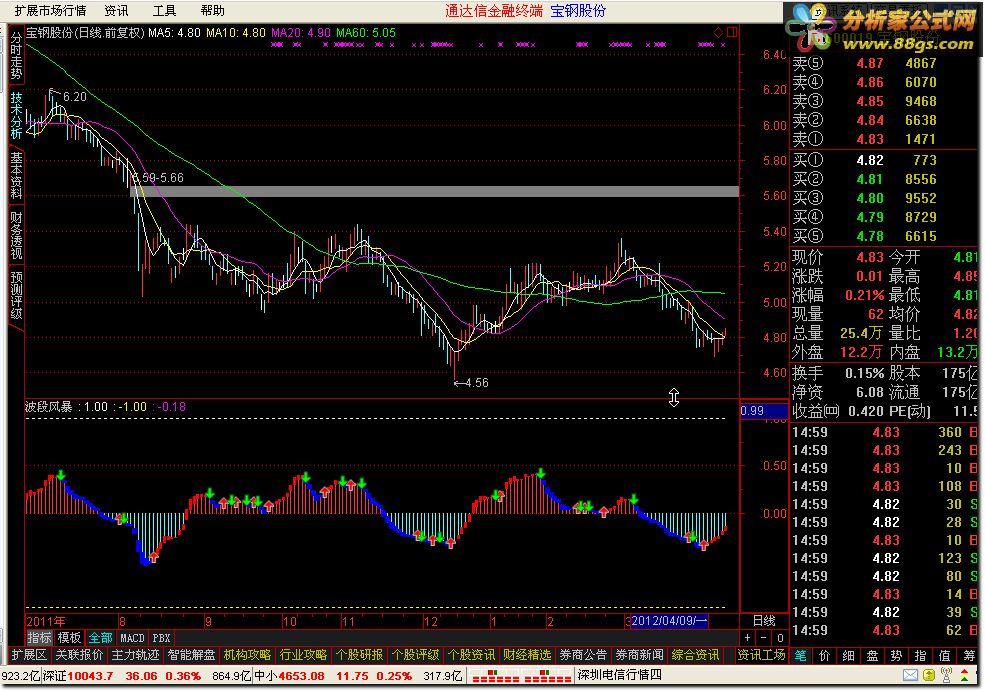Screen dimensions: 985x691
Task: Click the 深圳电信行情四 server label
Action: [619, 675]
